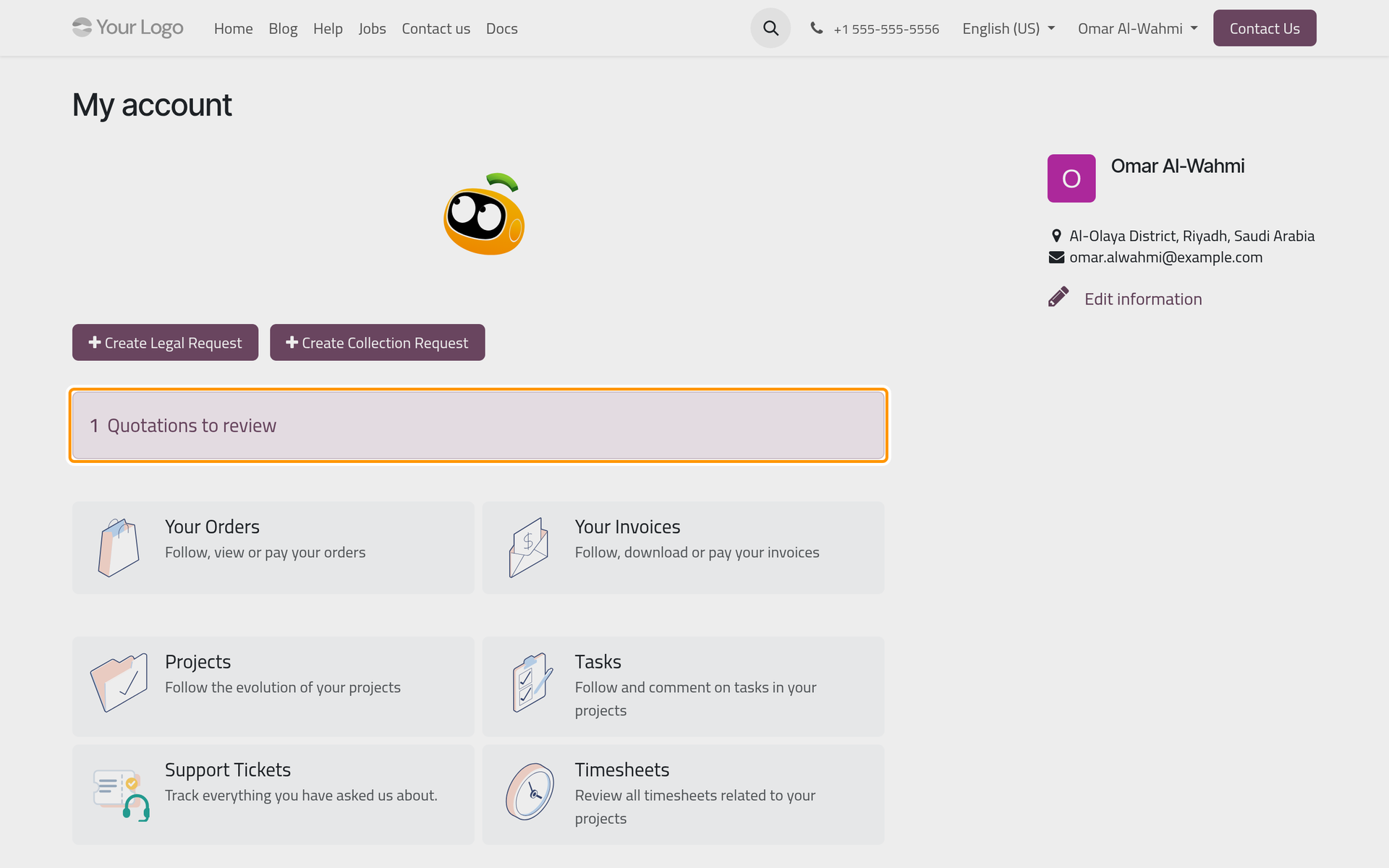Open the Your Invoices card title
Viewport: 1389px width, 868px height.
pyautogui.click(x=627, y=527)
